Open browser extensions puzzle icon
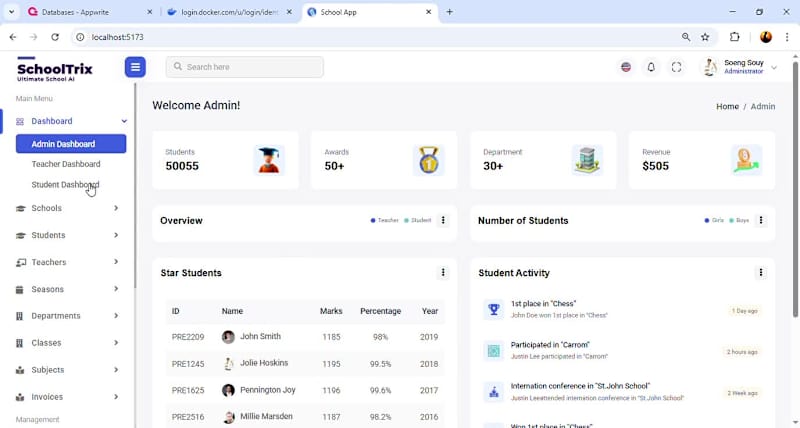This screenshot has width=800, height=428. click(735, 37)
